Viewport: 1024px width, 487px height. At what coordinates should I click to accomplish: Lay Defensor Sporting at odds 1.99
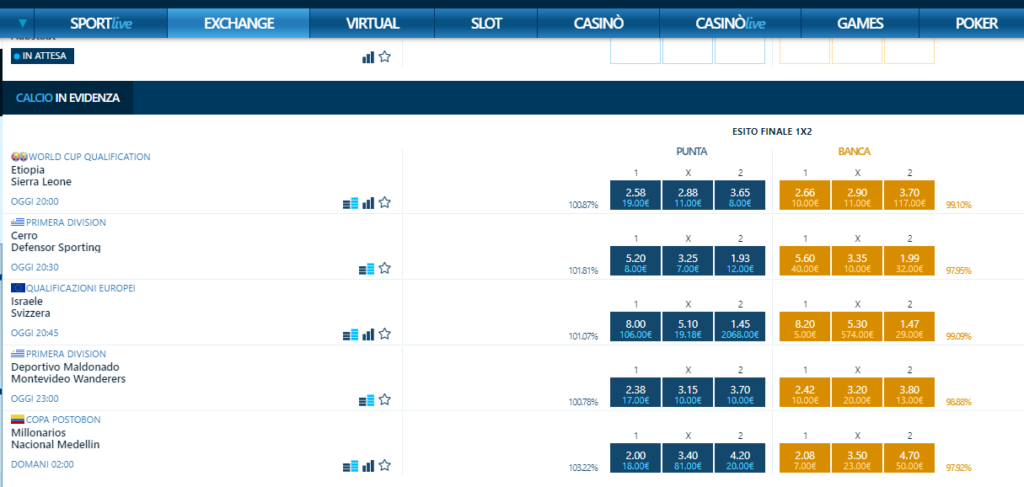(x=909, y=262)
